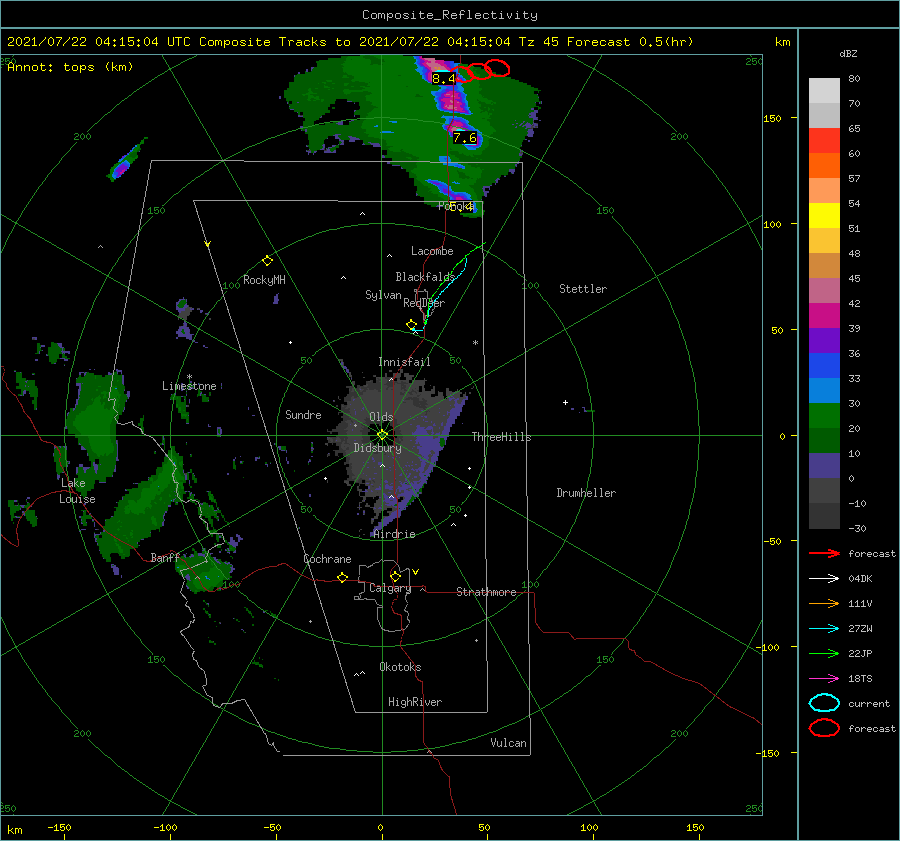Viewport: 900px width, 841px height.
Task: Click the 'Annot: tops (km)' label
Action: (x=70, y=67)
